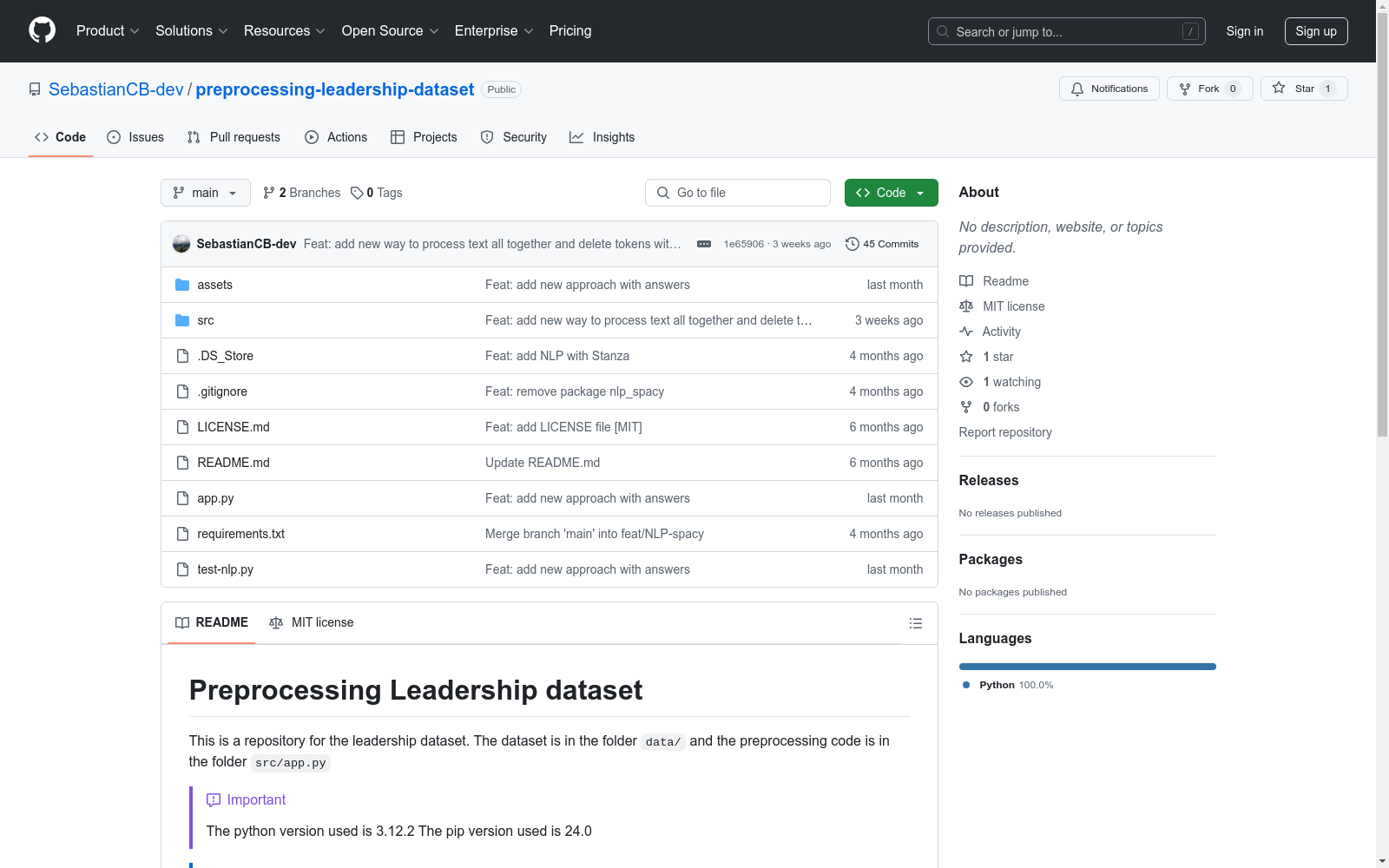The image size is (1389, 868).
Task: Open the Solutions dropdown menu
Action: click(x=192, y=31)
